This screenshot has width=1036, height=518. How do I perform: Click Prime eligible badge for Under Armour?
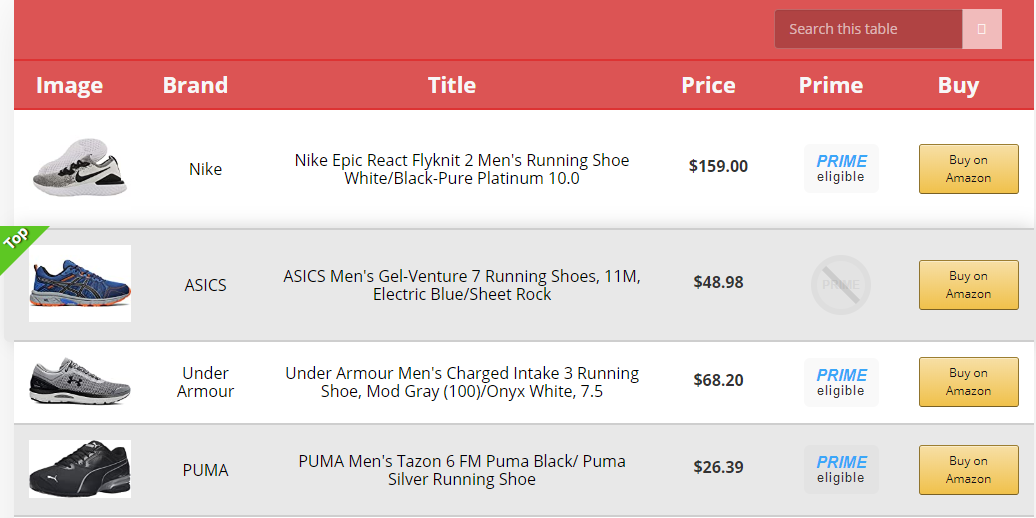841,382
